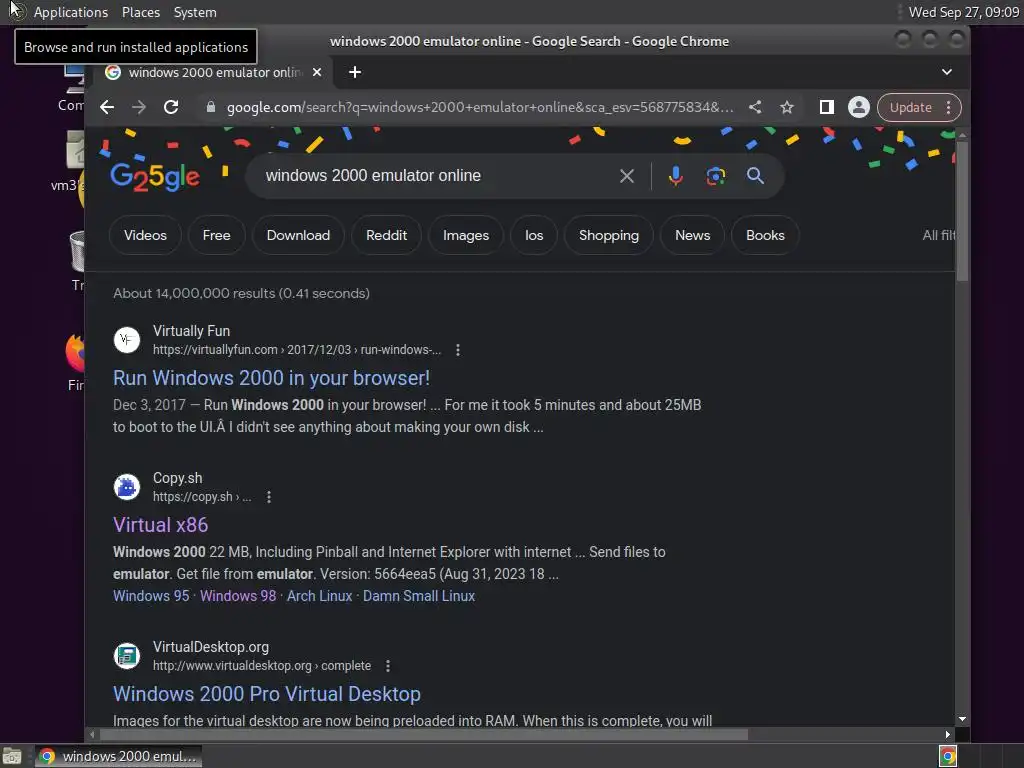Open options for Copy.sh result
1024x768 pixels.
(269, 497)
